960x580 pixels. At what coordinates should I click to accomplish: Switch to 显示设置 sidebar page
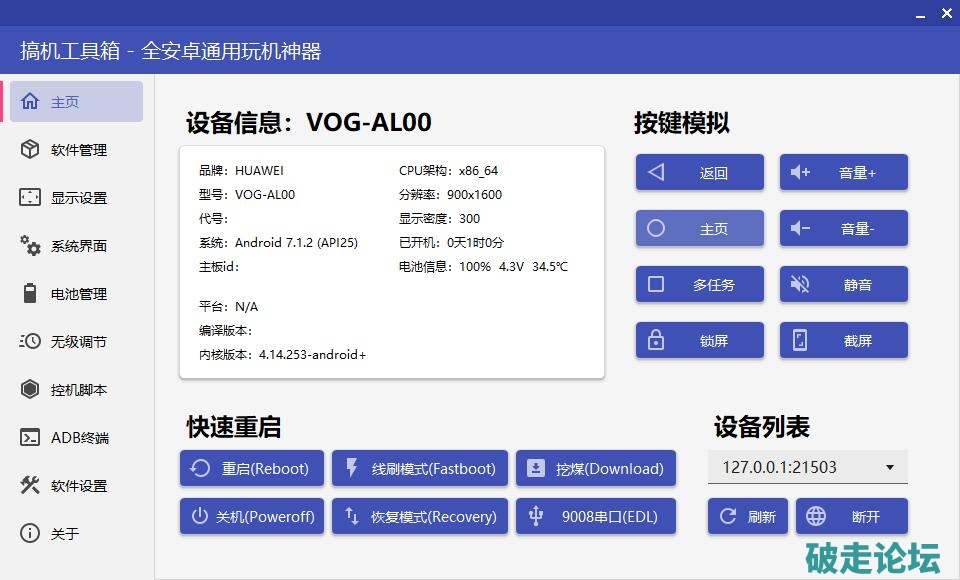[78, 198]
